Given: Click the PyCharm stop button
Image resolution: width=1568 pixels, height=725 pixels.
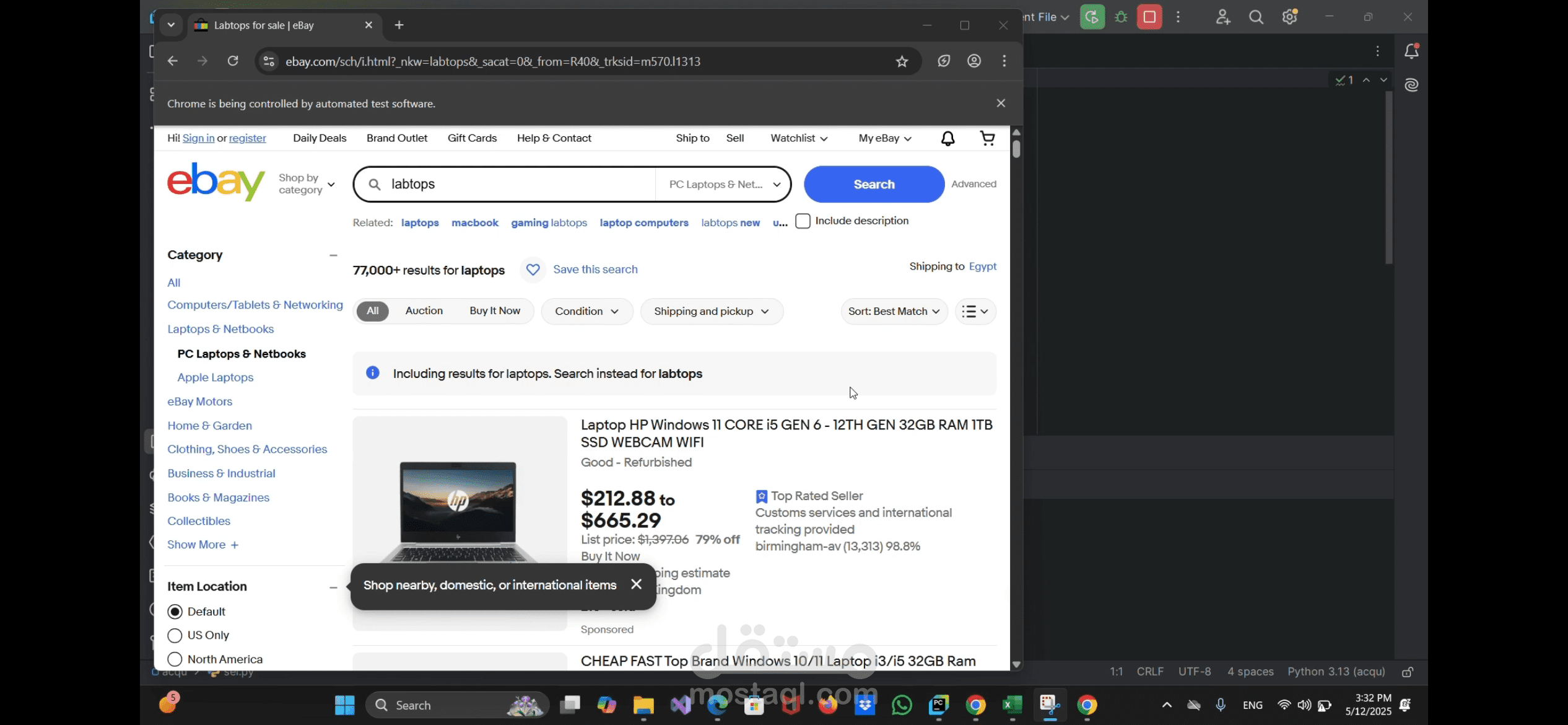Looking at the screenshot, I should 1149,17.
